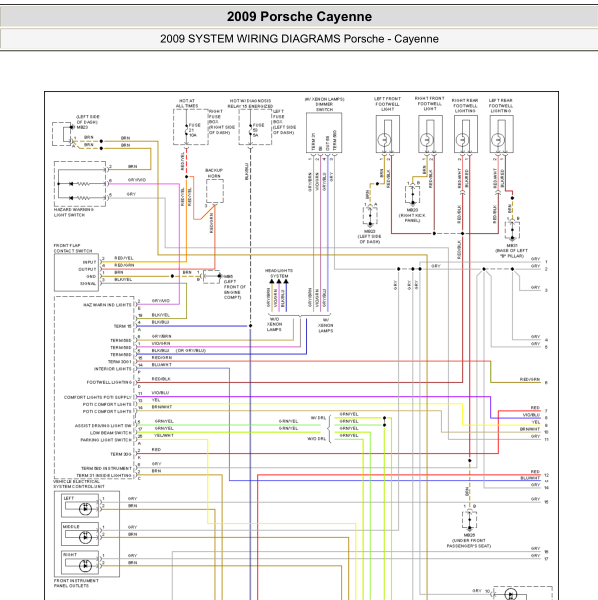This screenshot has width=598, height=600.
Task: Click the "HEADLIGHTS SYSTEM" label
Action: [x=279, y=273]
